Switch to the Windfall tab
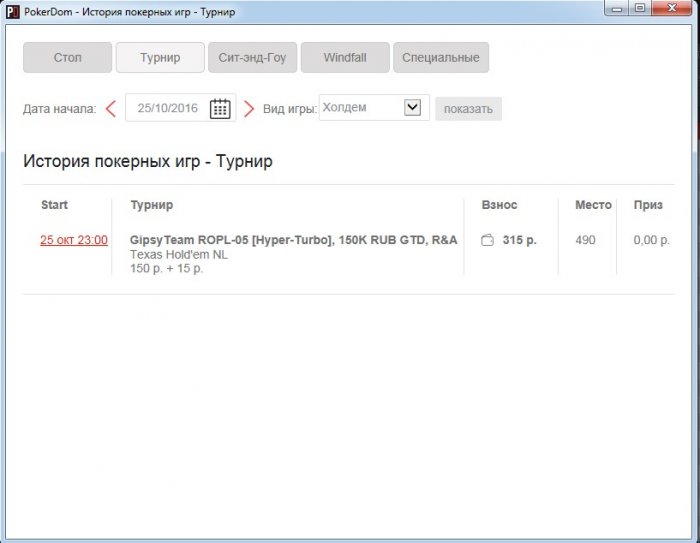 [345, 58]
